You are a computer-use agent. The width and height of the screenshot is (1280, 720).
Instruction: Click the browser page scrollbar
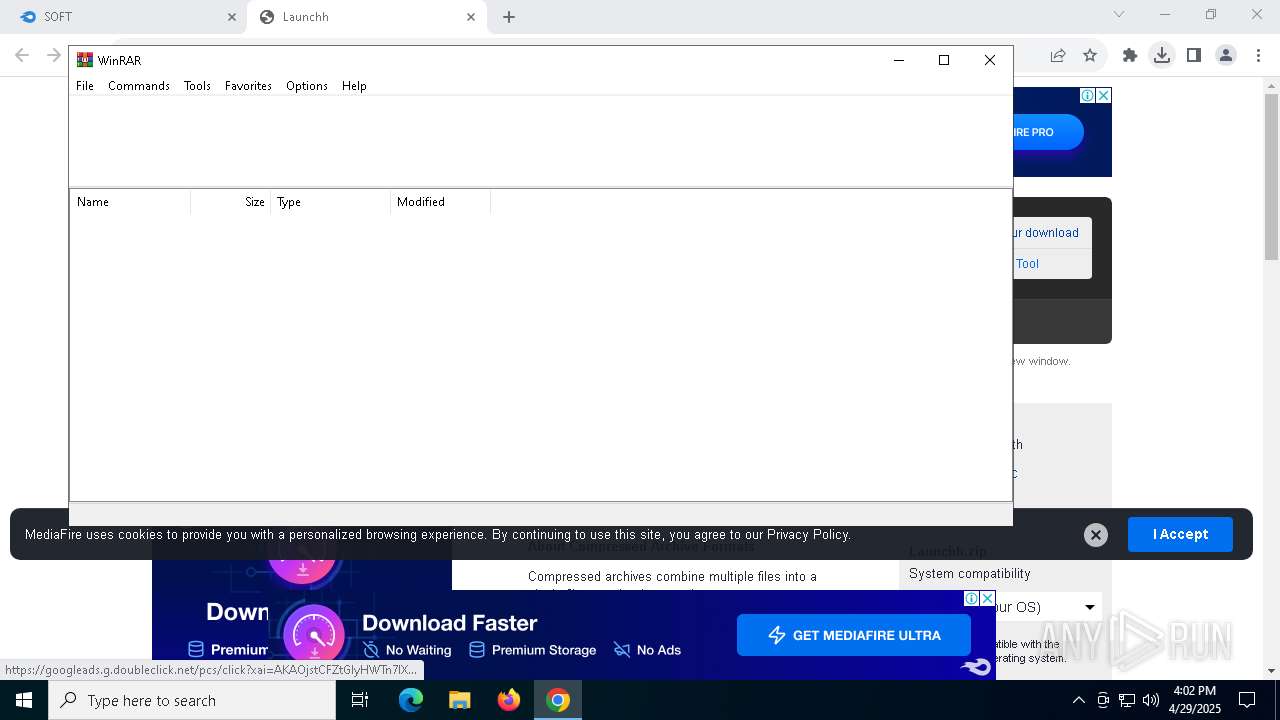click(1271, 177)
